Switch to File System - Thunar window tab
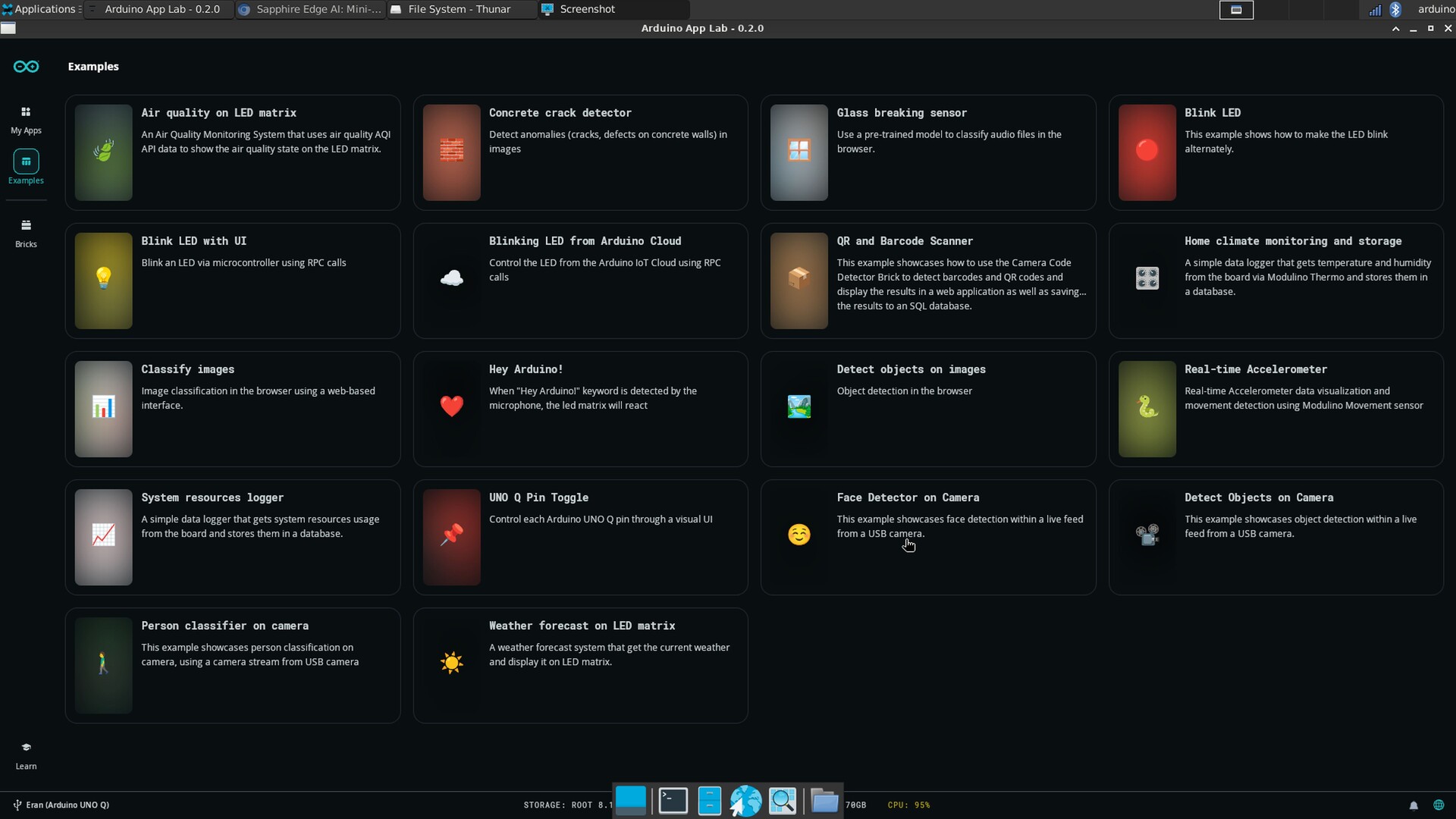The width and height of the screenshot is (1456, 819). coord(459,9)
